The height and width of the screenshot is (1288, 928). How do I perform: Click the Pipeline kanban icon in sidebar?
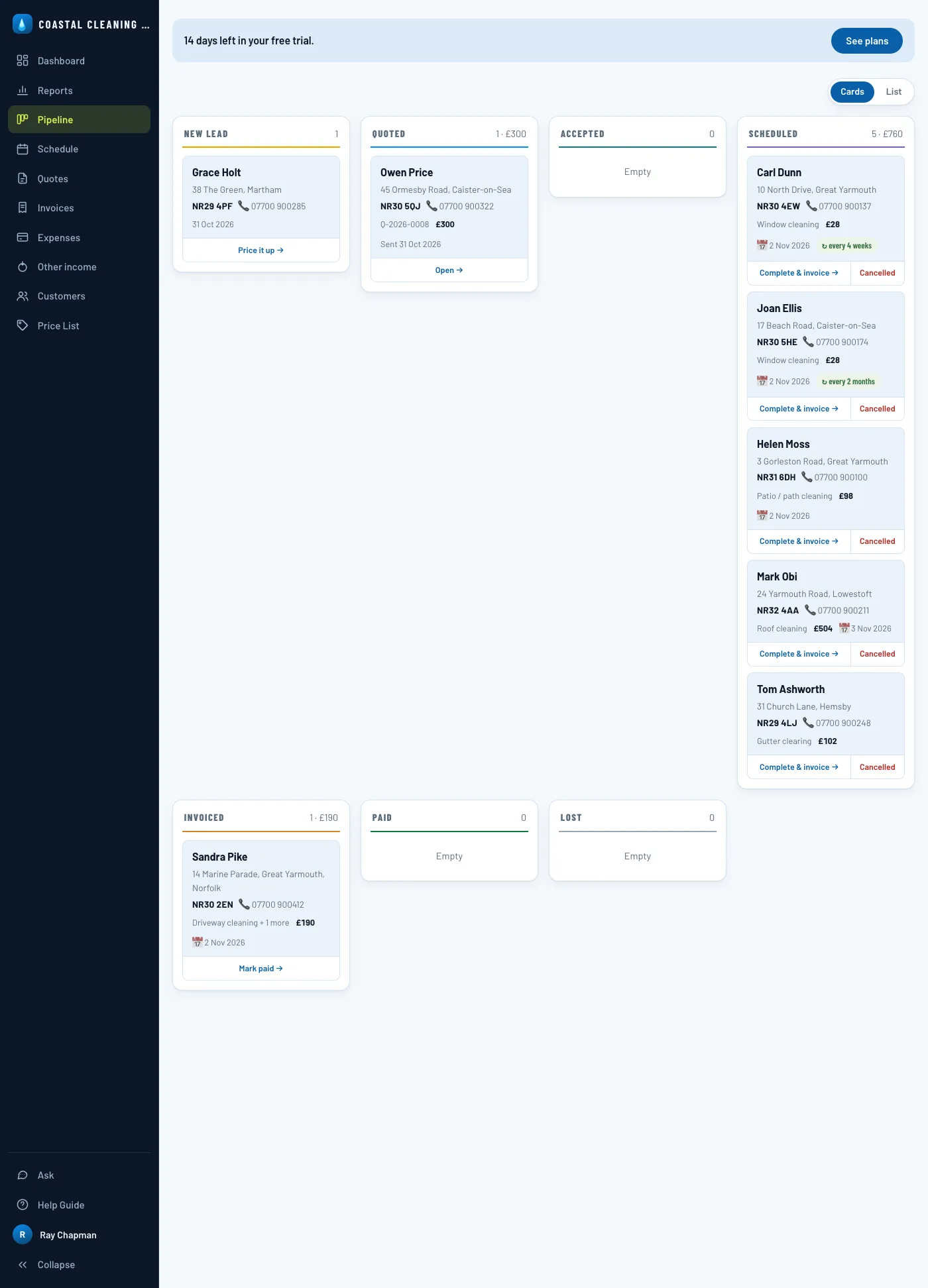point(23,119)
